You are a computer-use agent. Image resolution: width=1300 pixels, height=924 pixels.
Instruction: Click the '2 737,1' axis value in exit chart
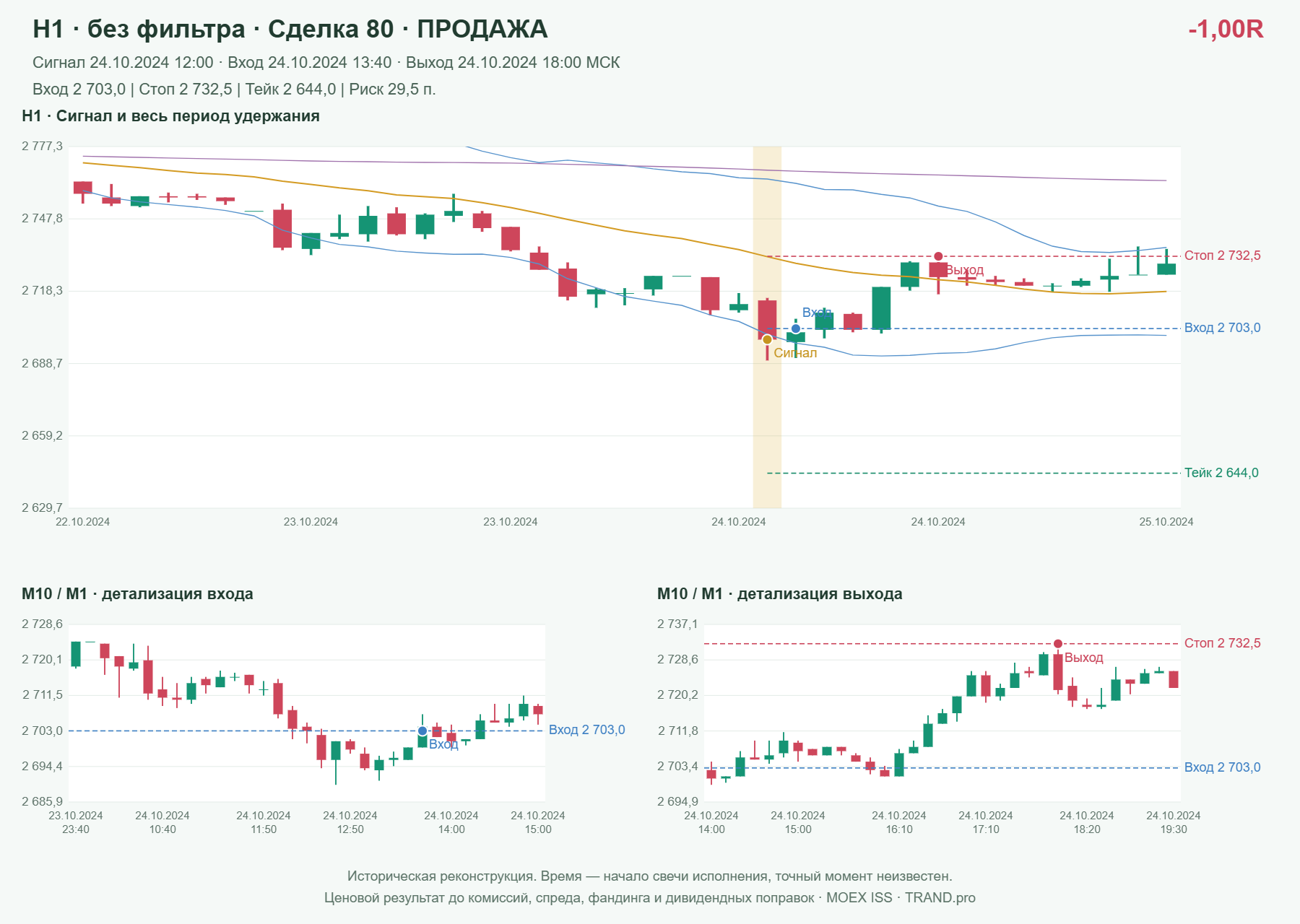point(677,624)
